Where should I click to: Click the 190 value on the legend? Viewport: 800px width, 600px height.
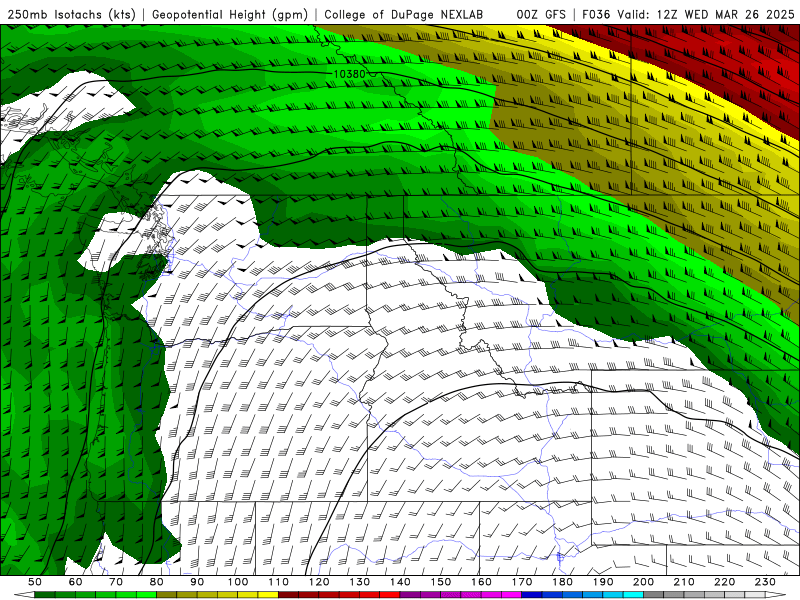coord(603,582)
